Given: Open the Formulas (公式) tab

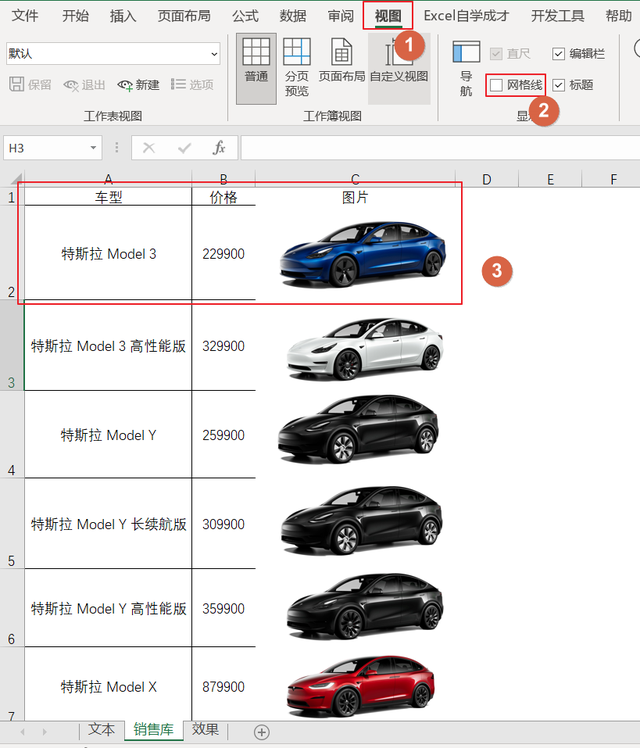Looking at the screenshot, I should (245, 16).
